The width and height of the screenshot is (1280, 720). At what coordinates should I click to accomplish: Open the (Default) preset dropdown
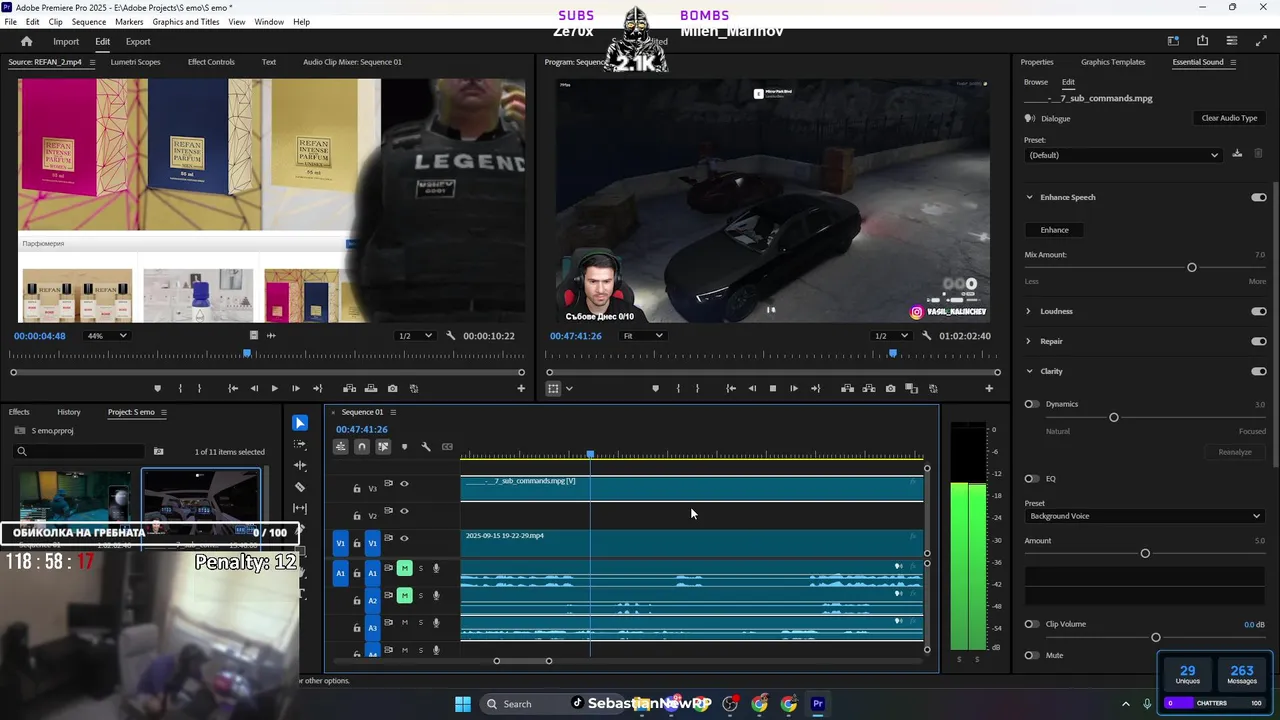point(1124,155)
